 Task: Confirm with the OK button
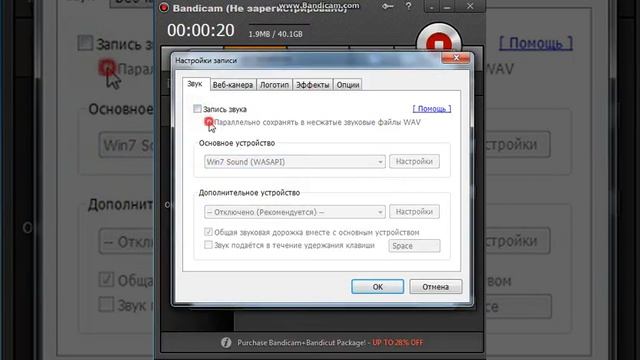click(x=378, y=287)
